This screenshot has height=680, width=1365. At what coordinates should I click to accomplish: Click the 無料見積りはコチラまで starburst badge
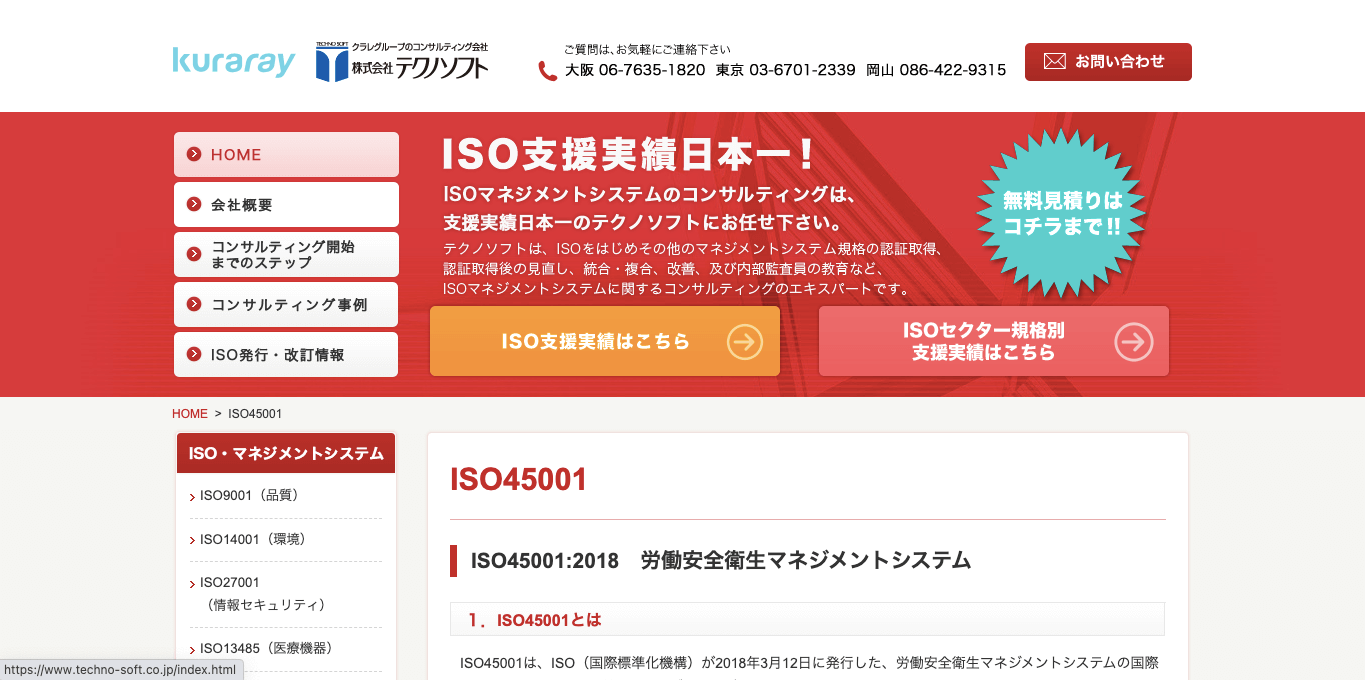[1062, 213]
